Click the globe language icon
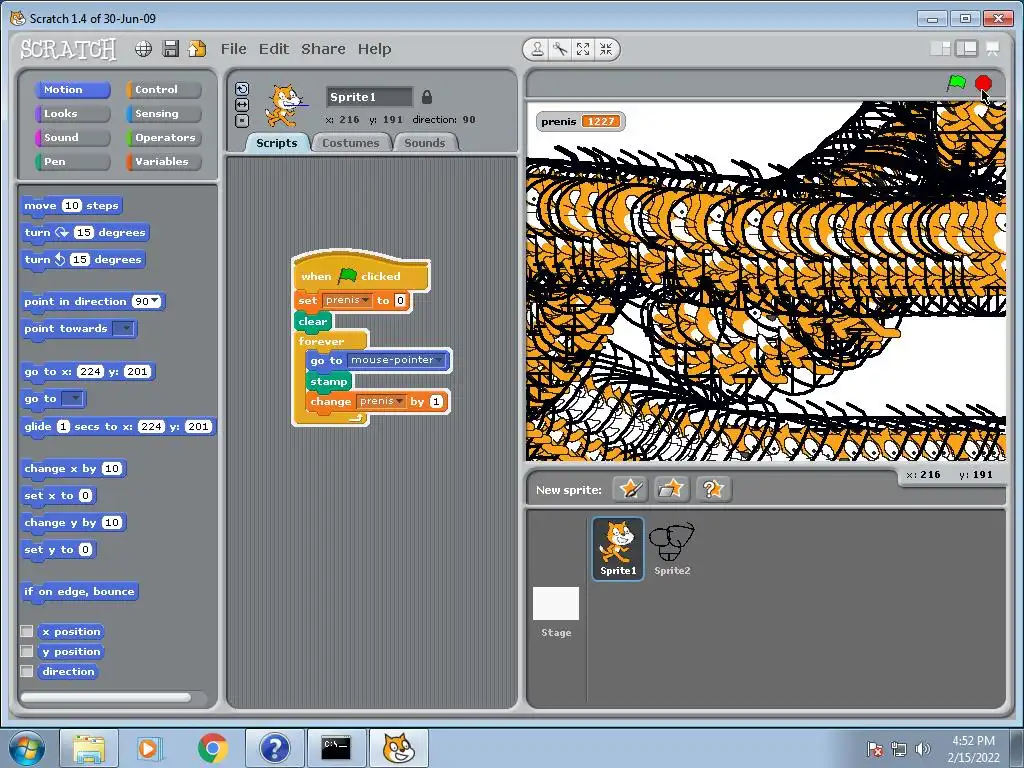Viewport: 1024px width, 768px height. pyautogui.click(x=144, y=49)
